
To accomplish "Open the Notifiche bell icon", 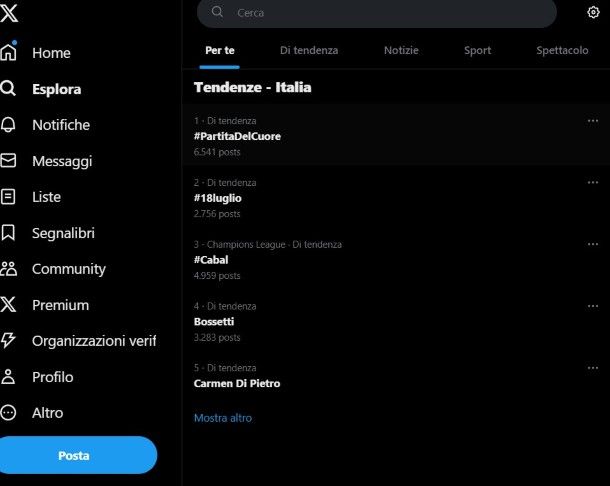I will (8, 125).
